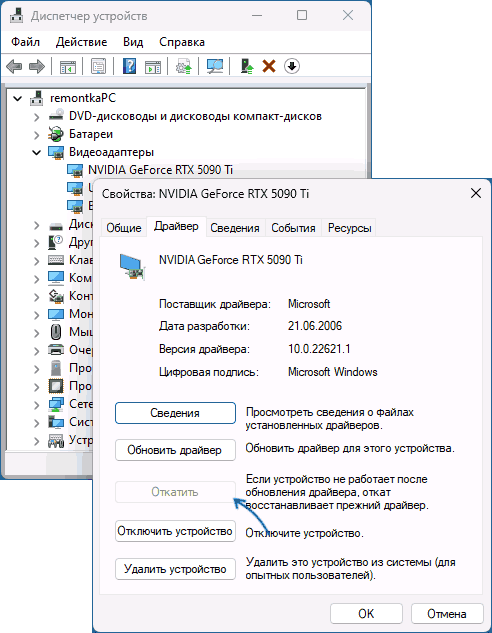Click the Батареи battery icon

[56, 134]
